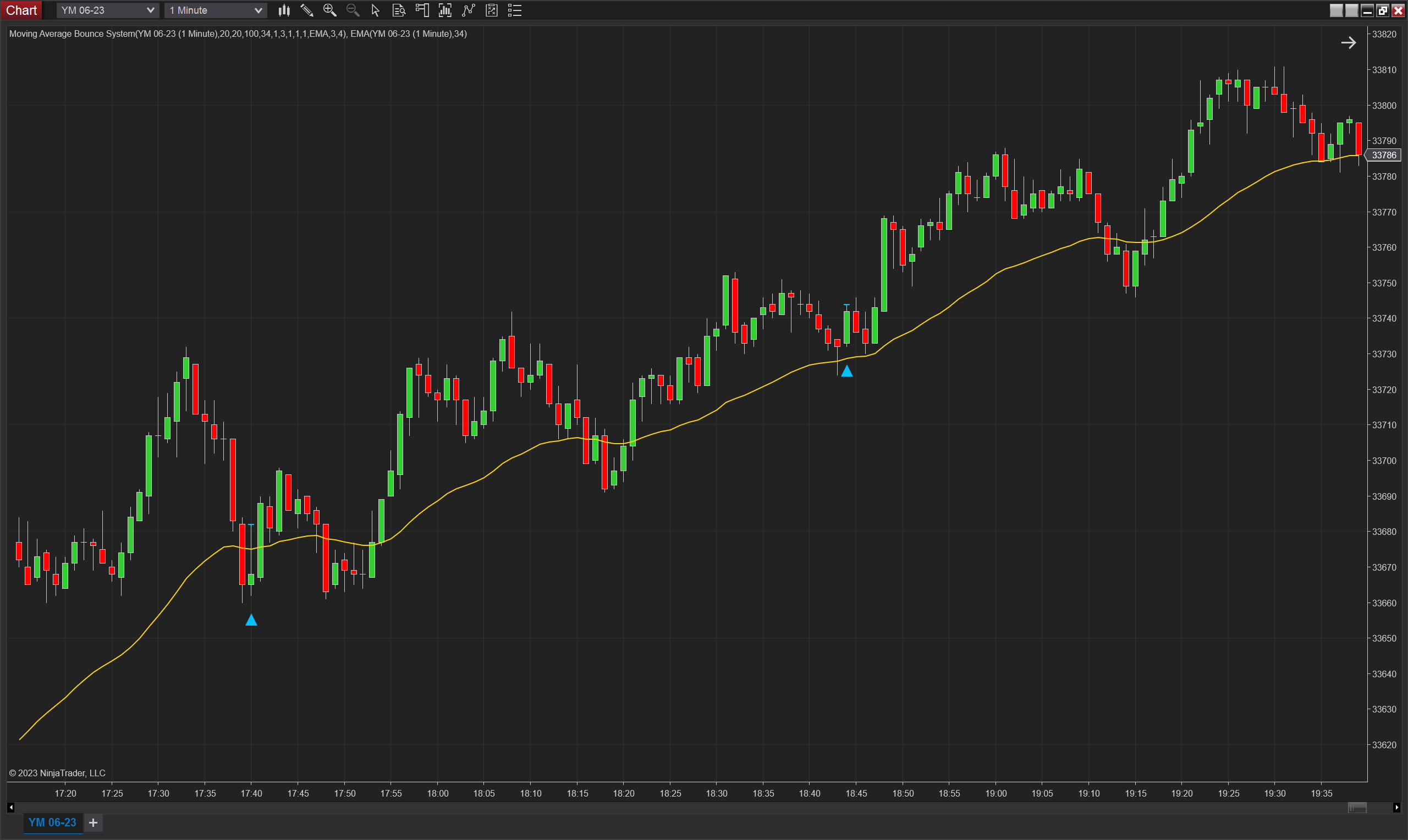
Task: Open the YM 06-23 instrument dropdown
Action: (107, 10)
